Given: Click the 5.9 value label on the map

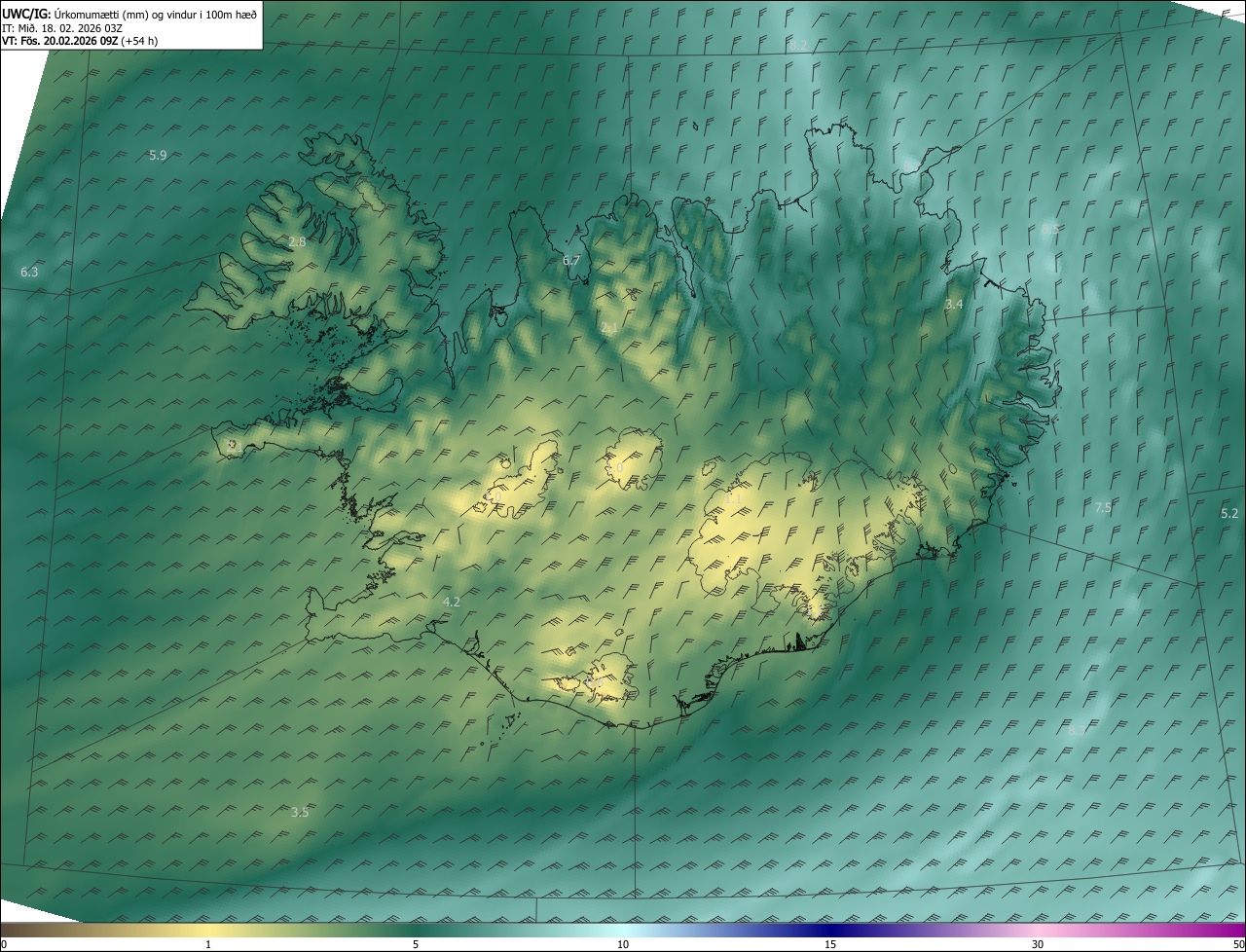Looking at the screenshot, I should (x=158, y=155).
